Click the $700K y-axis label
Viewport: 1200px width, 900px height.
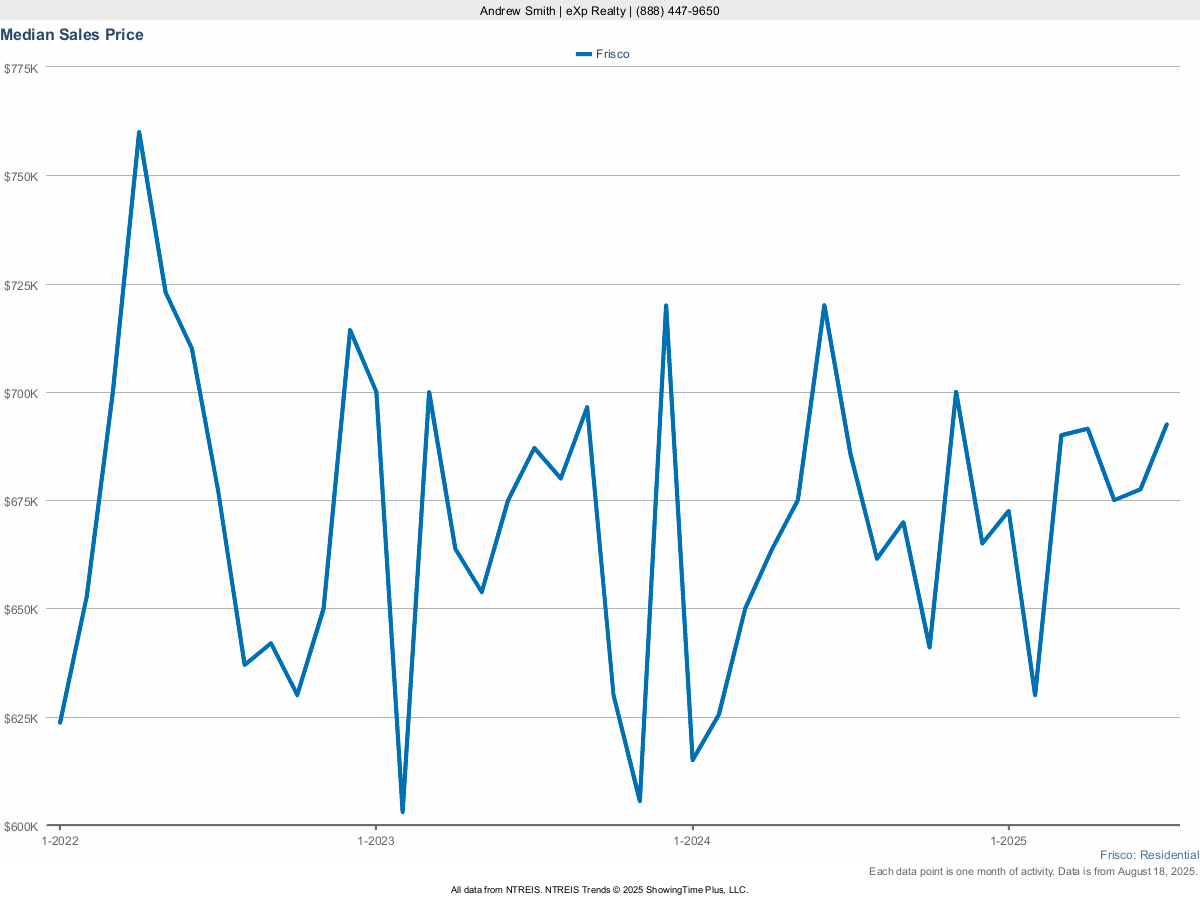click(21, 393)
